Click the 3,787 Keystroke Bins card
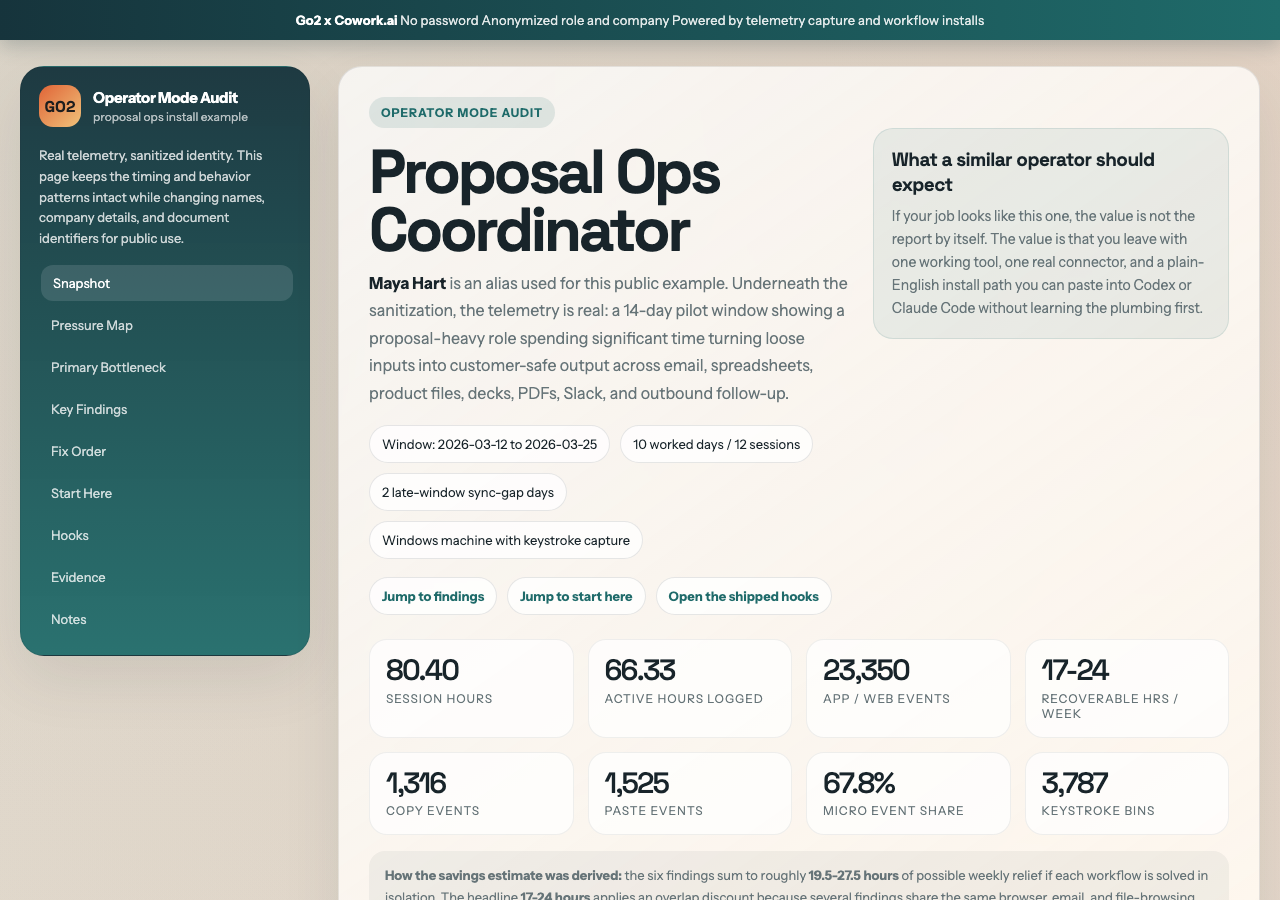This screenshot has width=1280, height=900. point(1127,793)
